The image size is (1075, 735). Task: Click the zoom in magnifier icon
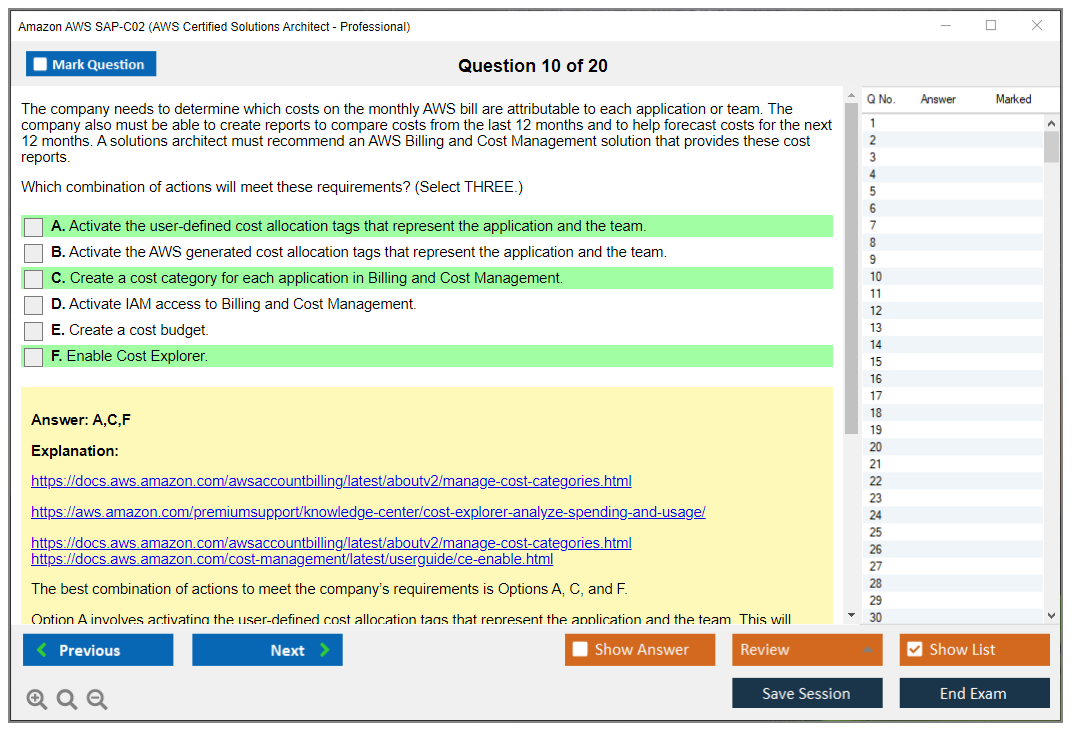coord(37,699)
